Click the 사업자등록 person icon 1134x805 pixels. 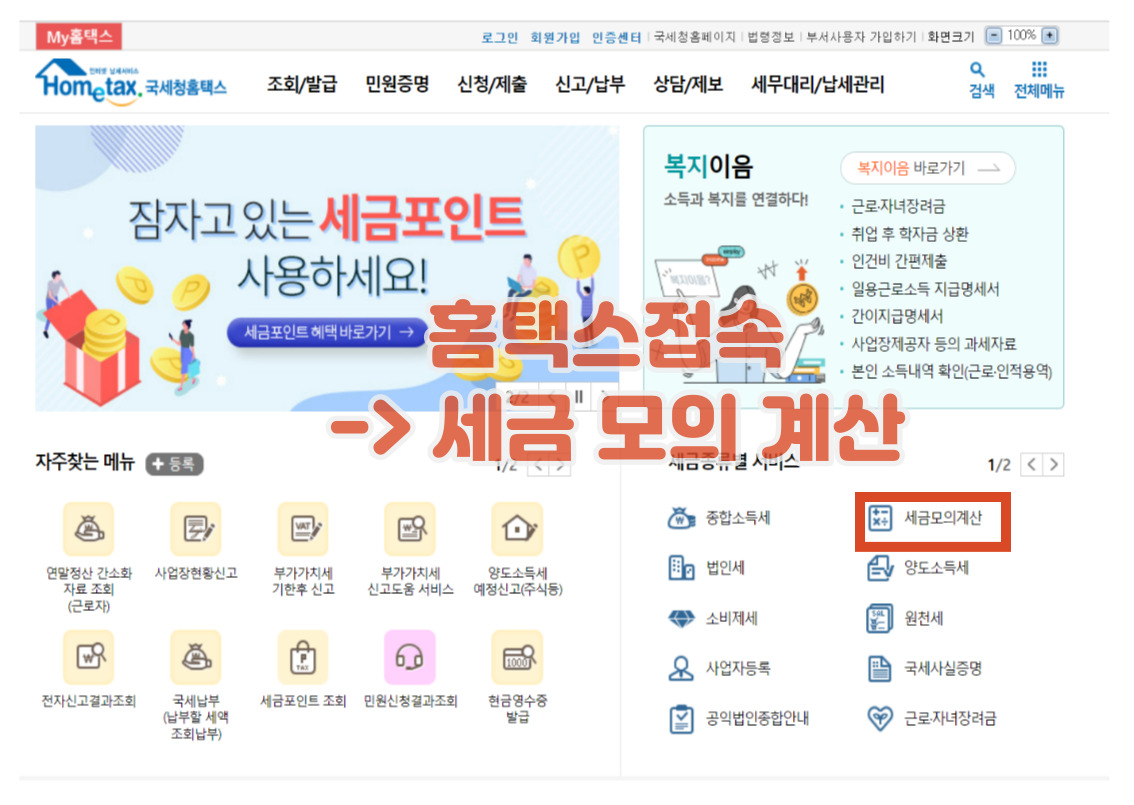click(x=681, y=668)
